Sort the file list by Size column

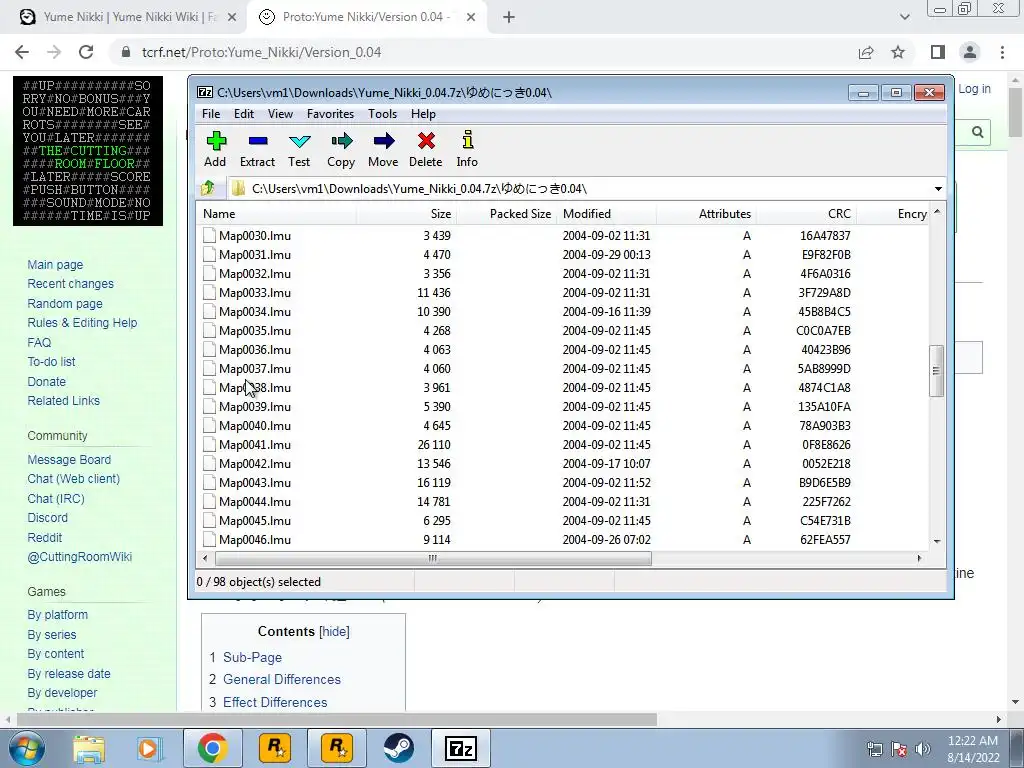pos(406,214)
